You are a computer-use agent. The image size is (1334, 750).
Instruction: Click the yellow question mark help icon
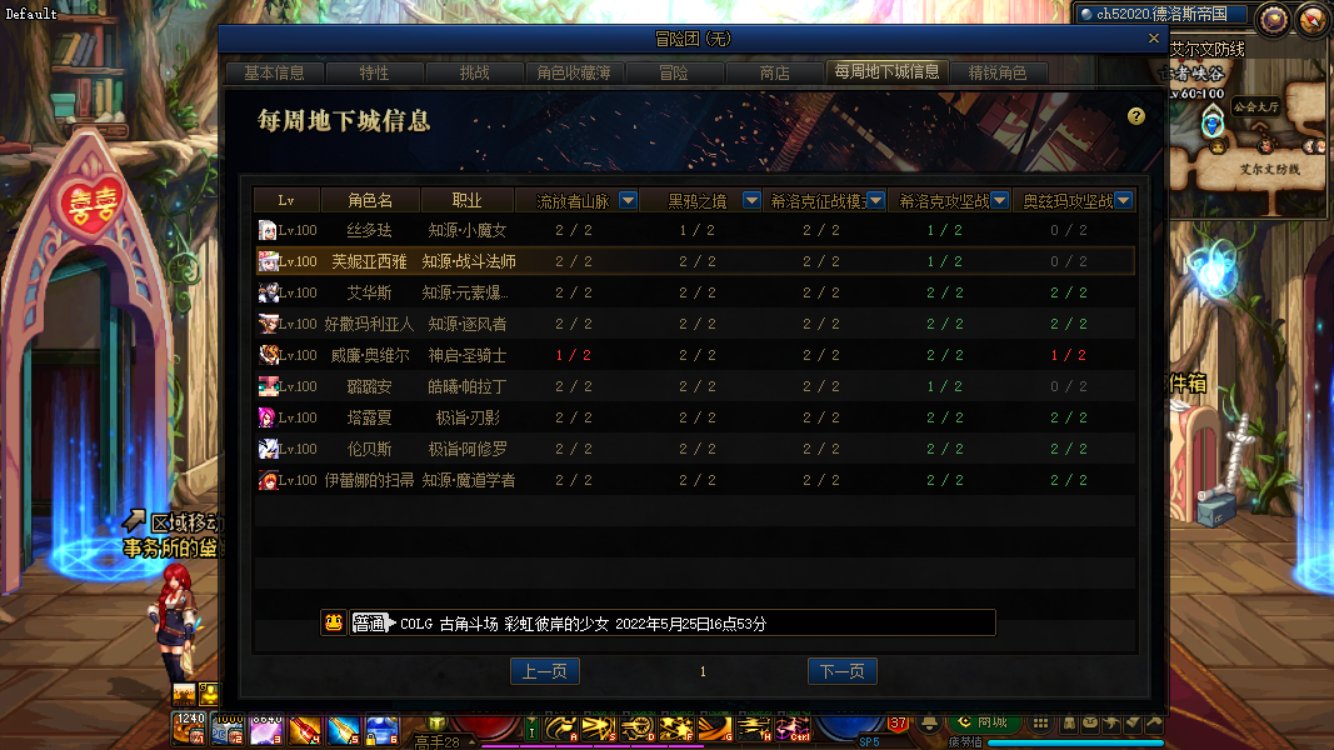click(x=1135, y=116)
